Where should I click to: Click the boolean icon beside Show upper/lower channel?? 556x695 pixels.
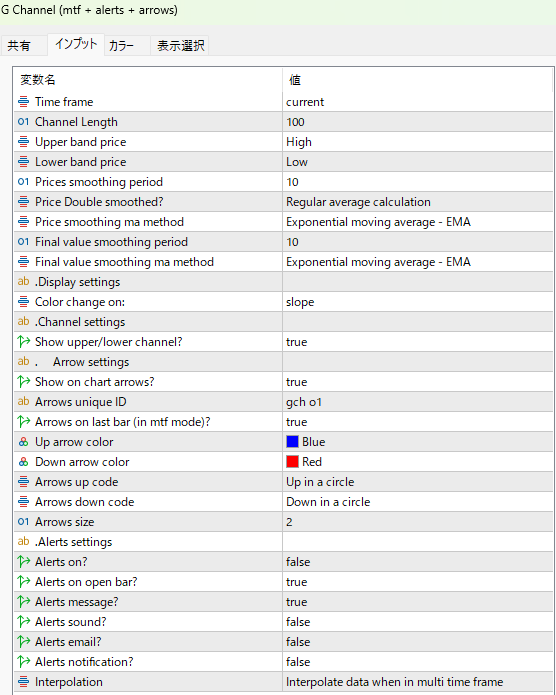click(x=23, y=342)
